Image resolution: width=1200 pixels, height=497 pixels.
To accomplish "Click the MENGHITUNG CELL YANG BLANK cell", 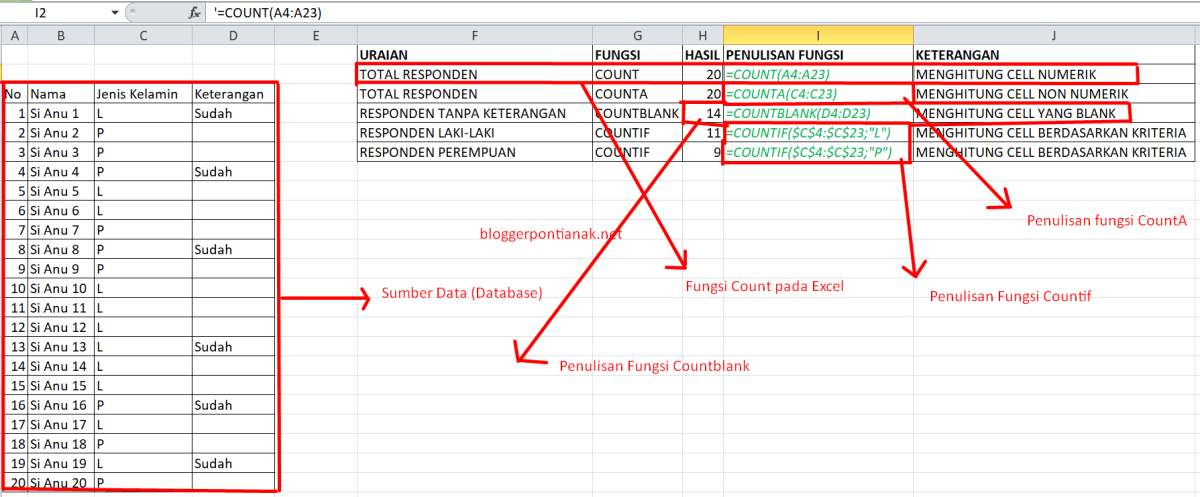I will point(1054,113).
